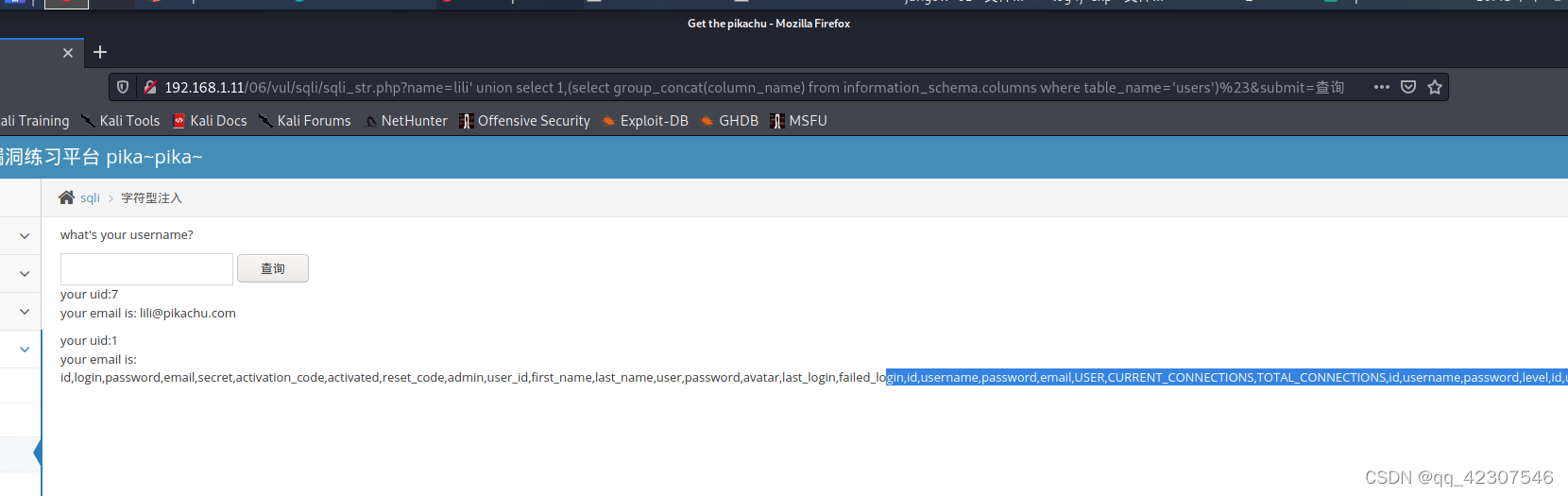Click the Save to Pocket icon
This screenshot has height=496, width=1568.
(1408, 87)
